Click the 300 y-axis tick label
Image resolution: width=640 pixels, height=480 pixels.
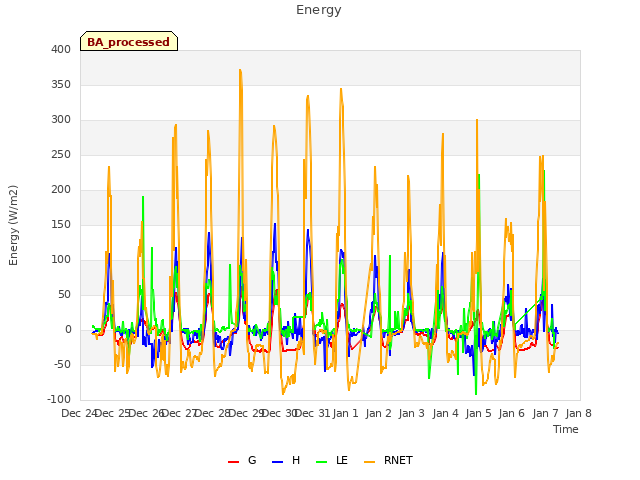coord(61,120)
